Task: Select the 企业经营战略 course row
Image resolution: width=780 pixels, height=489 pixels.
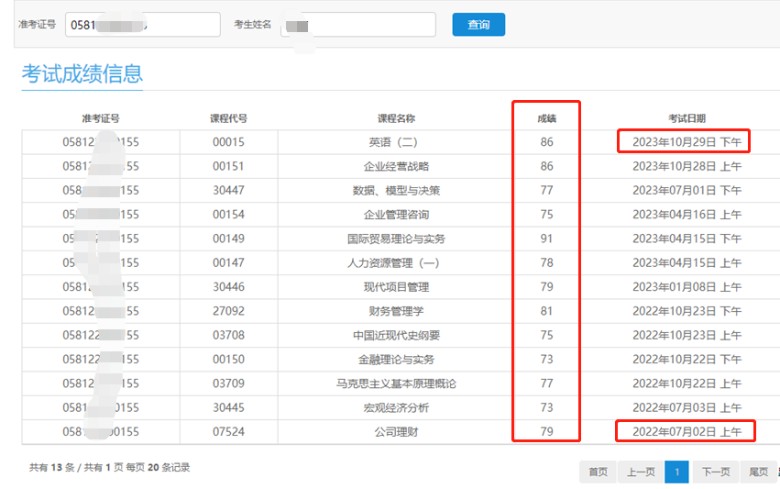Action: click(396, 166)
